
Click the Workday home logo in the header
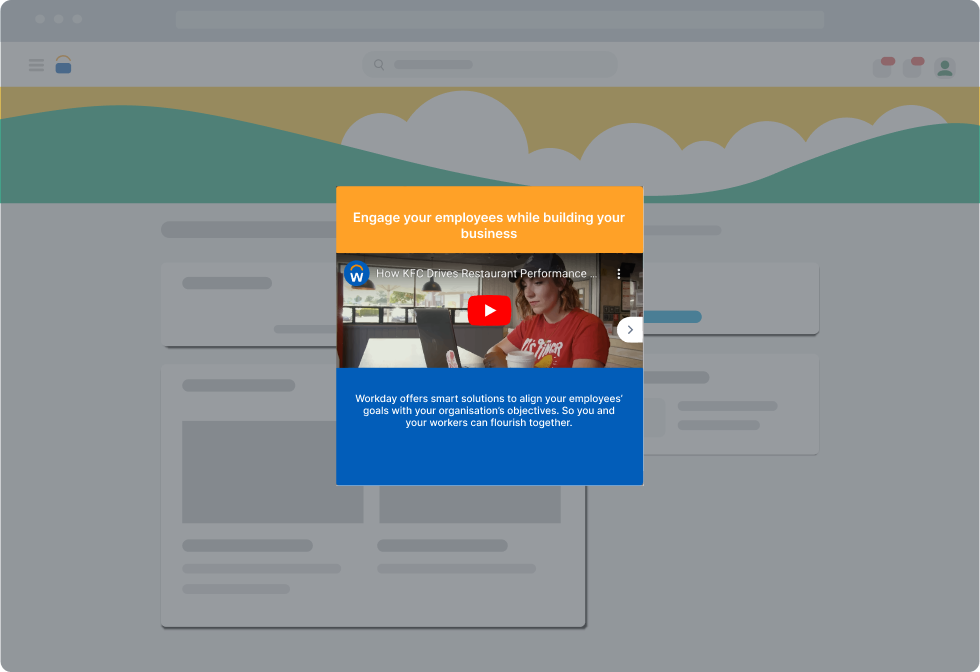pyautogui.click(x=63, y=64)
